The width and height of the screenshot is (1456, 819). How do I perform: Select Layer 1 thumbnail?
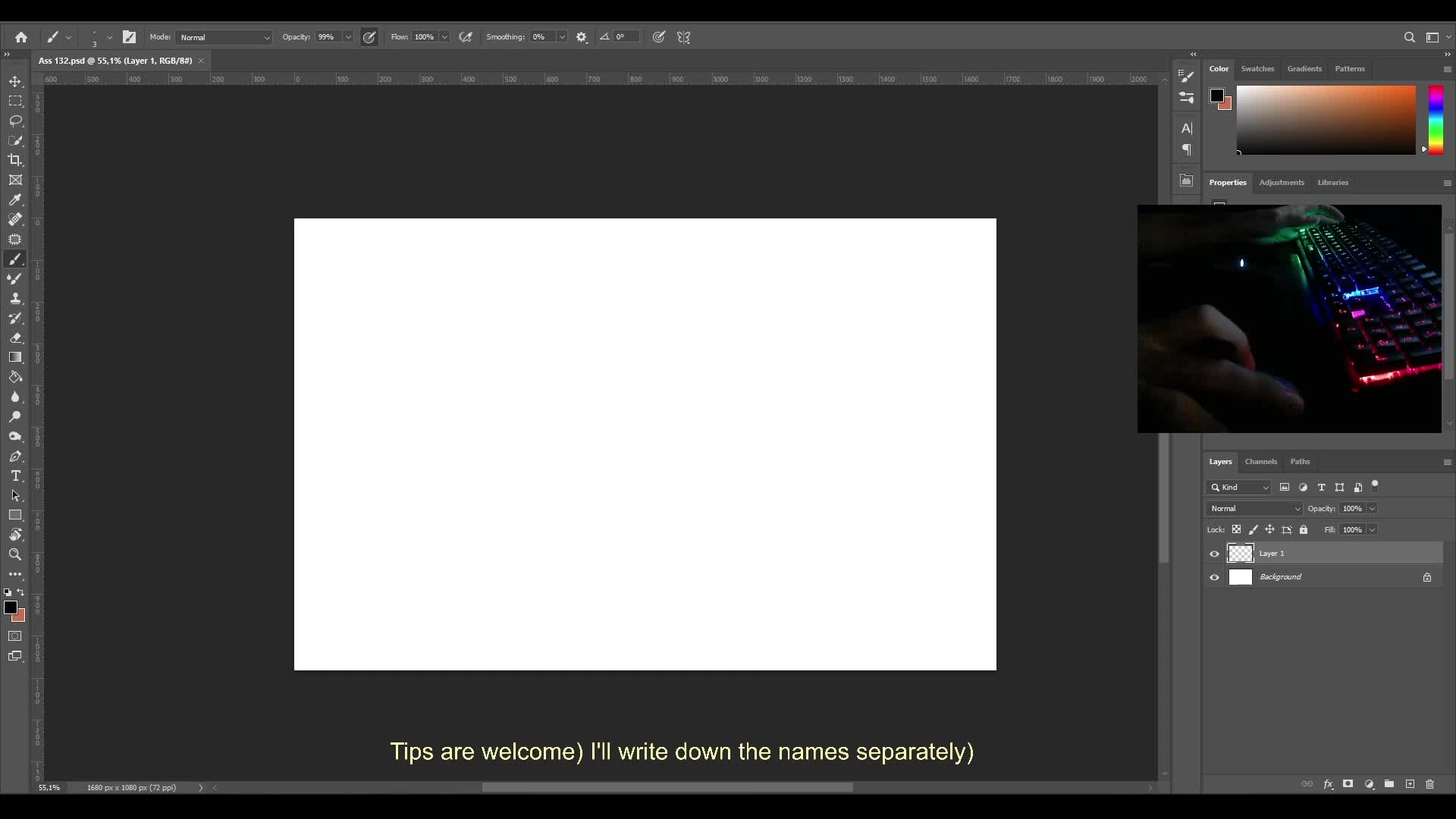point(1241,554)
